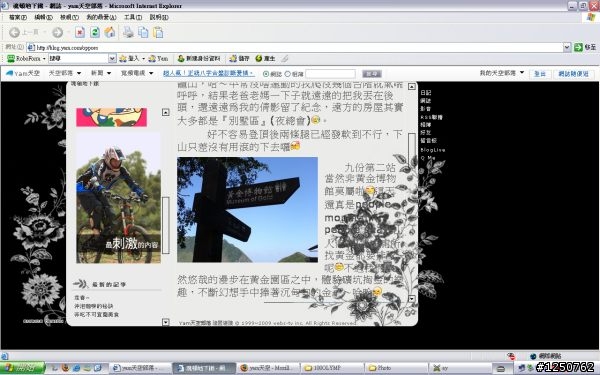
Task: Click the Paste clipboard icon
Action: tap(158, 33)
